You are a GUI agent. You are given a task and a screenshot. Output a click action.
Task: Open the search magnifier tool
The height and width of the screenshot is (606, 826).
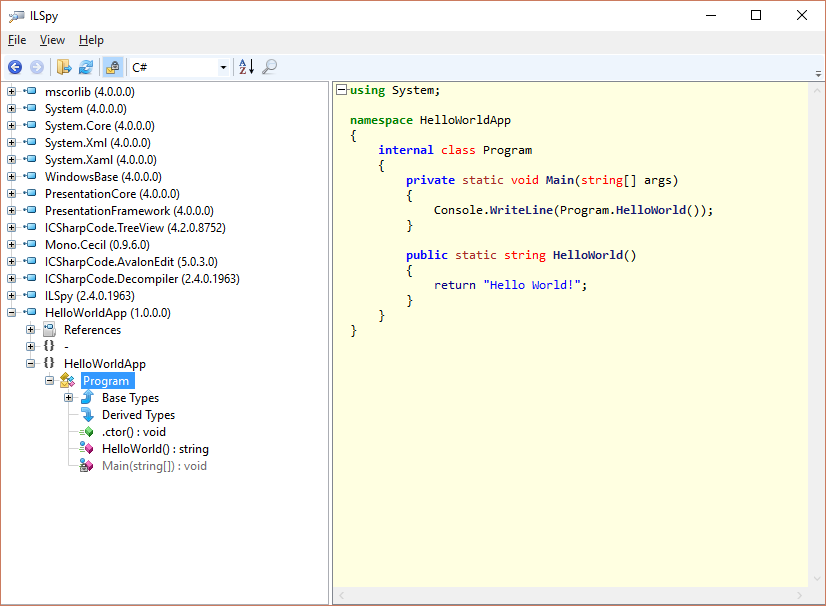click(269, 67)
